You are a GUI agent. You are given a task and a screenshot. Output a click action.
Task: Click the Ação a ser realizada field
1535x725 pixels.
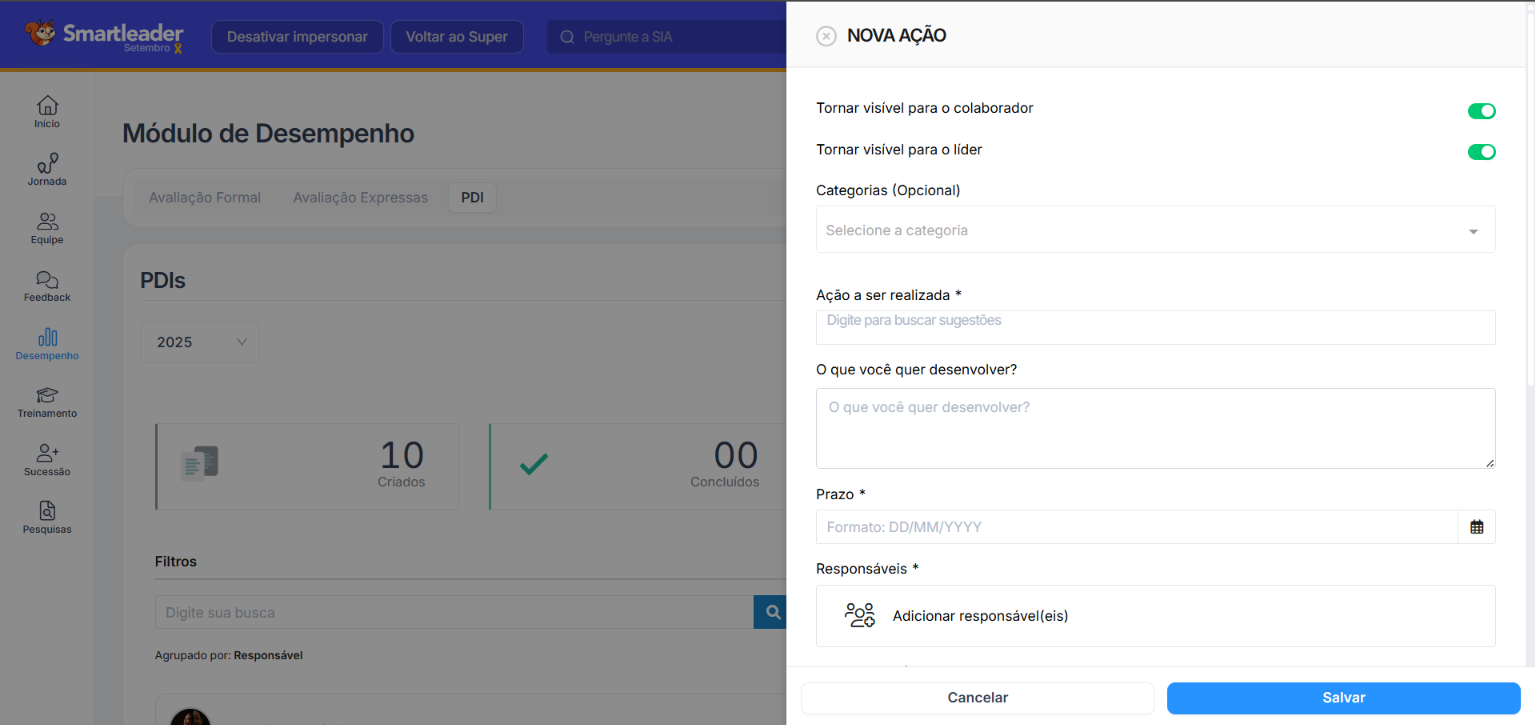pyautogui.click(x=1155, y=326)
